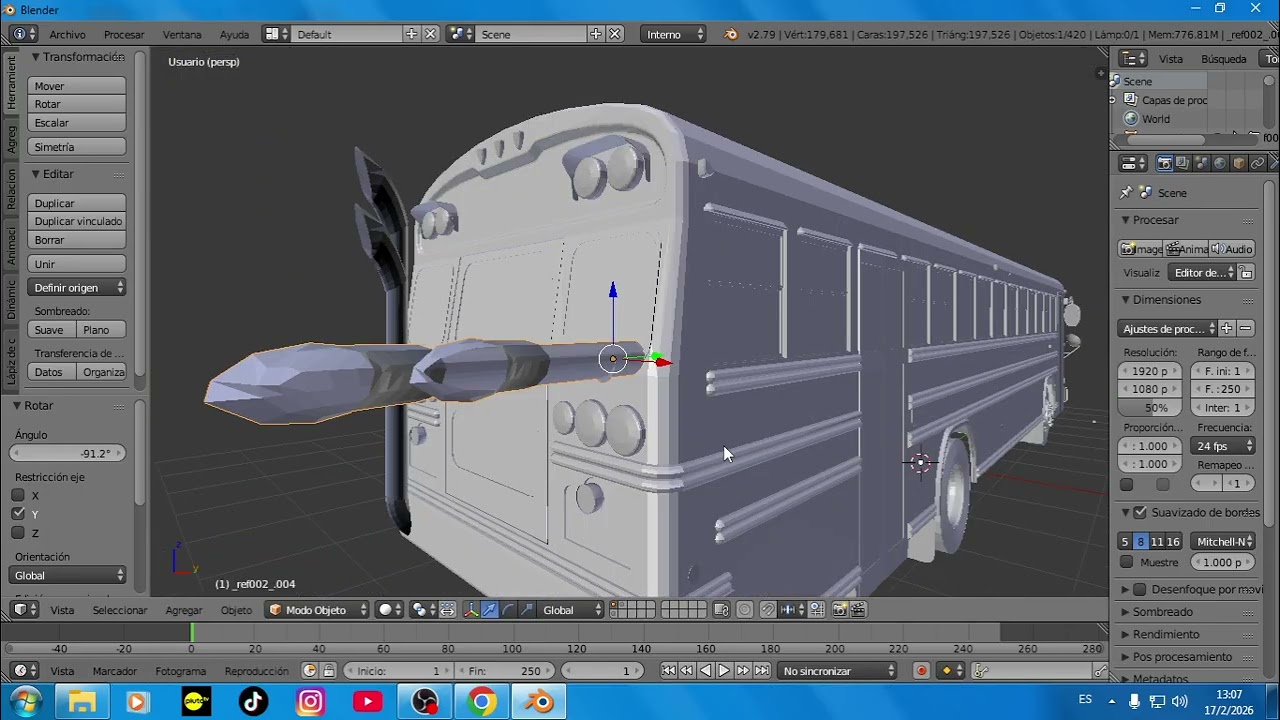1280x720 pixels.
Task: Open the Ayuda menu
Action: (x=234, y=34)
